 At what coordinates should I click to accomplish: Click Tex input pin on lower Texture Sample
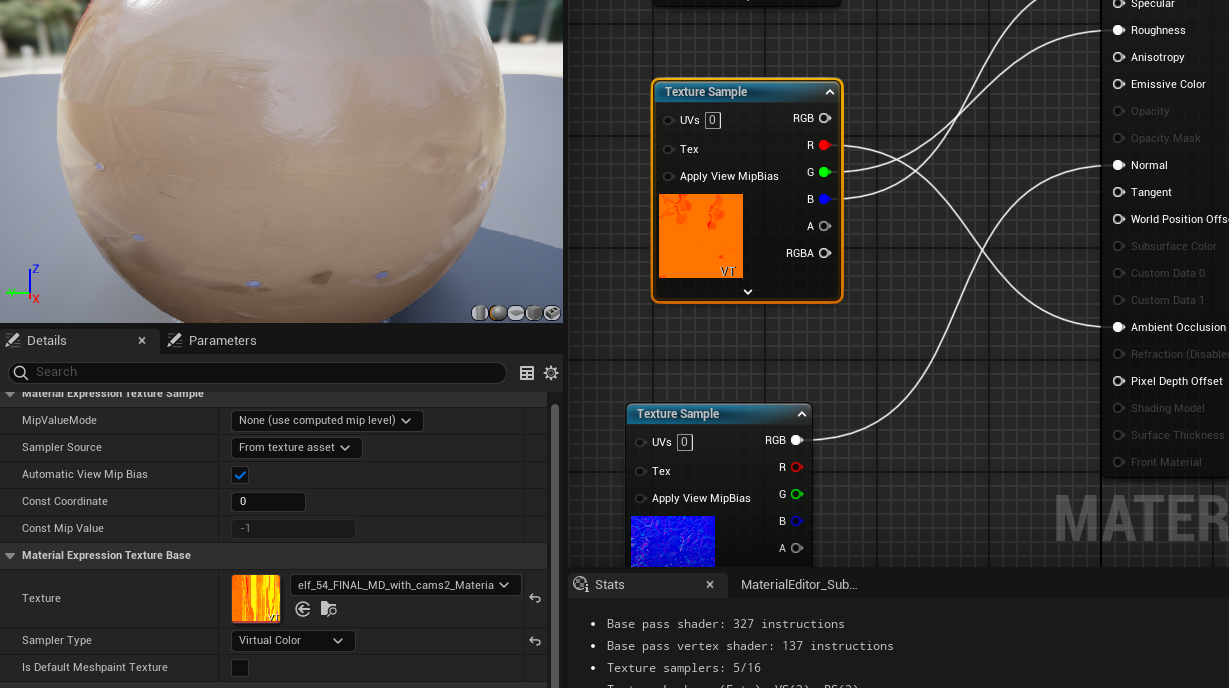[x=640, y=471]
